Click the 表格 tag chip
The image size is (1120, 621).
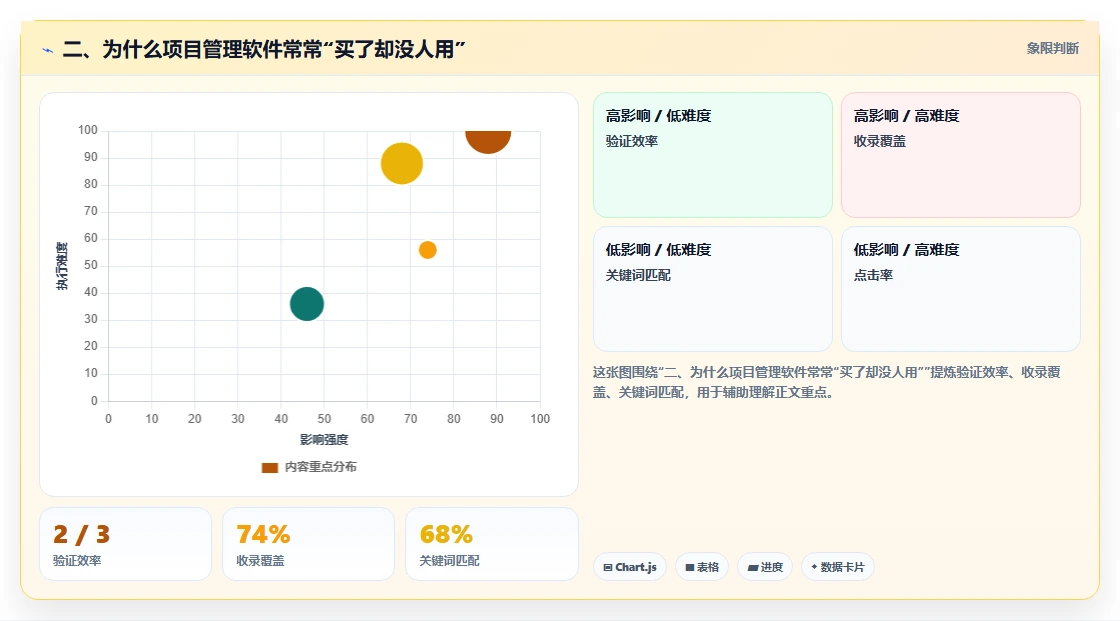[702, 567]
